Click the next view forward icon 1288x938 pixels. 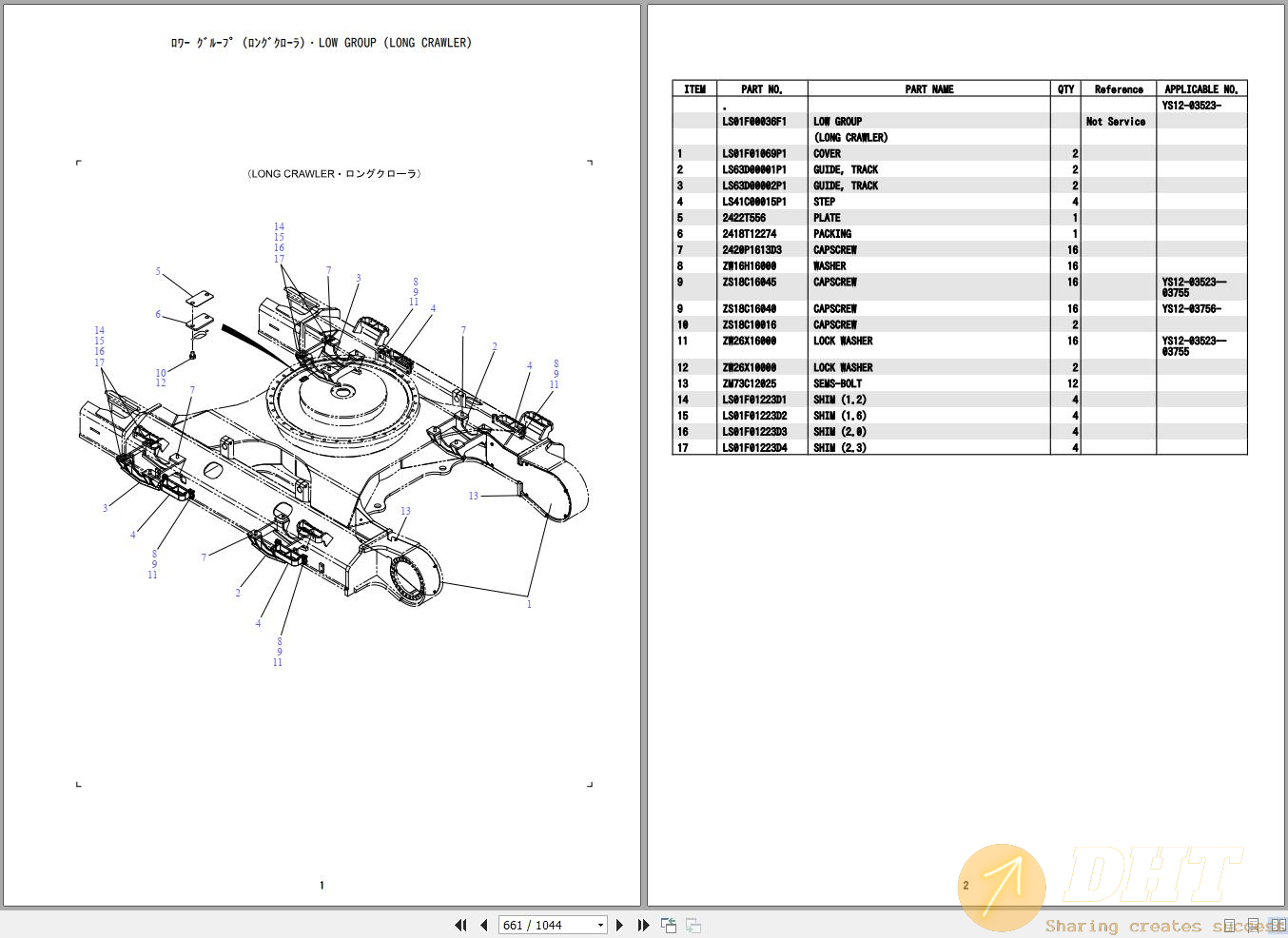(x=693, y=925)
